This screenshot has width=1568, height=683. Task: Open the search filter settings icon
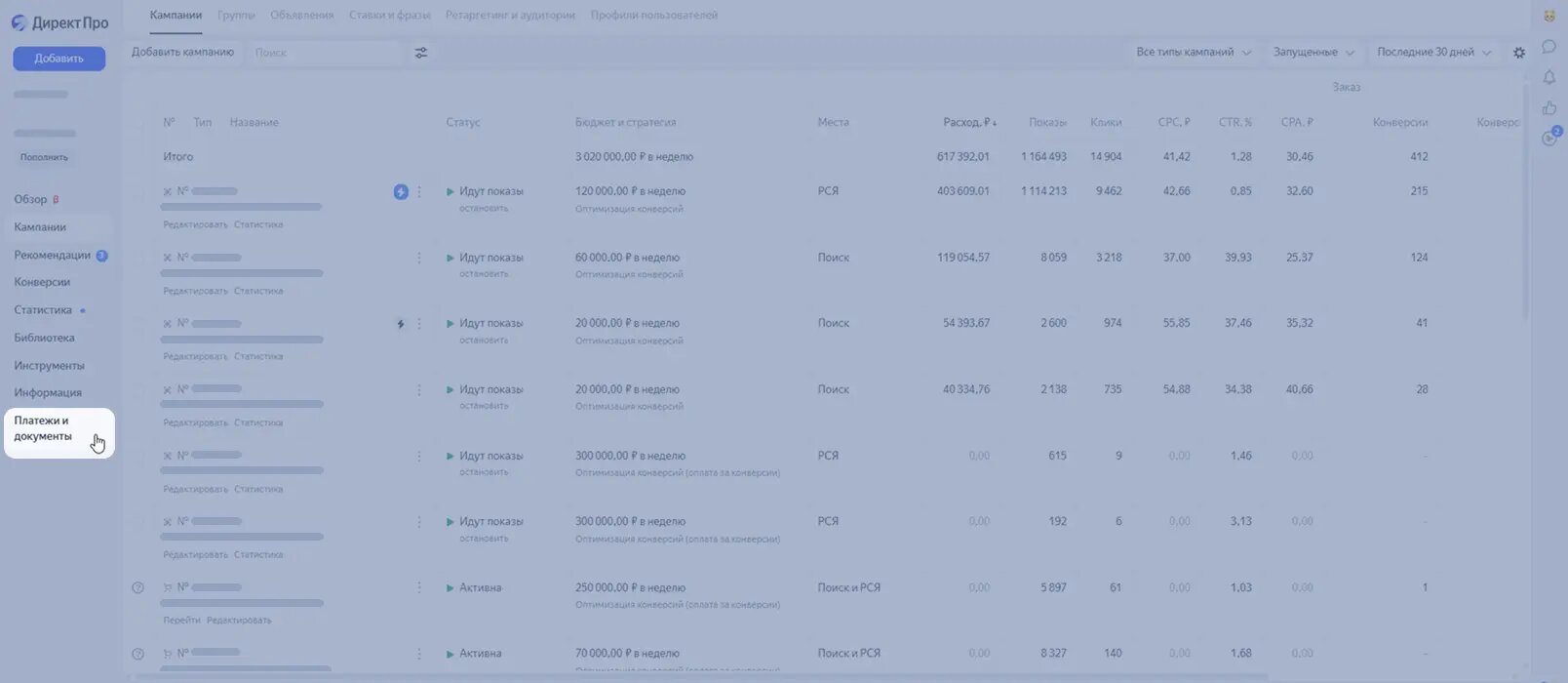pos(421,53)
